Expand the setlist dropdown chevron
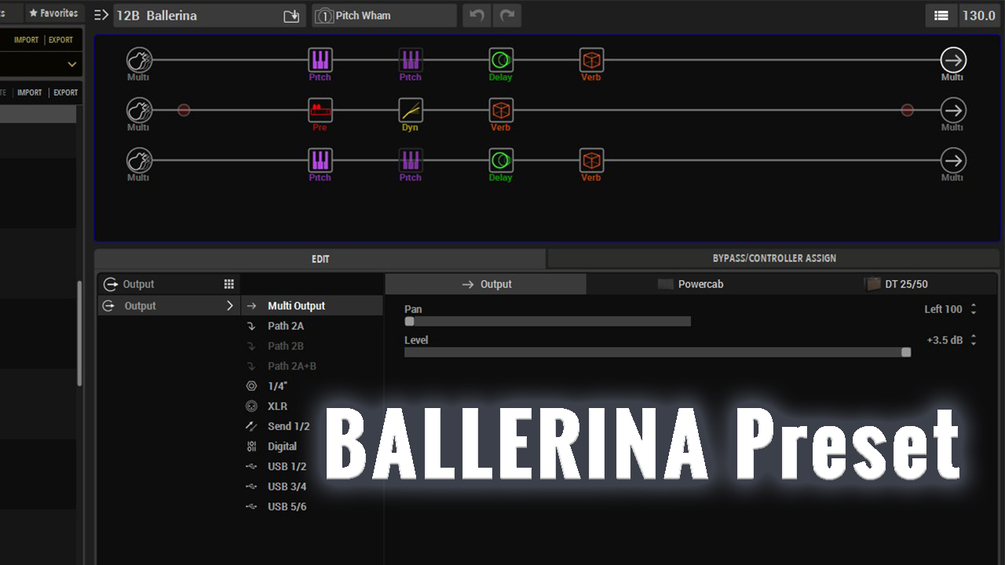The image size is (1005, 565). [x=72, y=64]
